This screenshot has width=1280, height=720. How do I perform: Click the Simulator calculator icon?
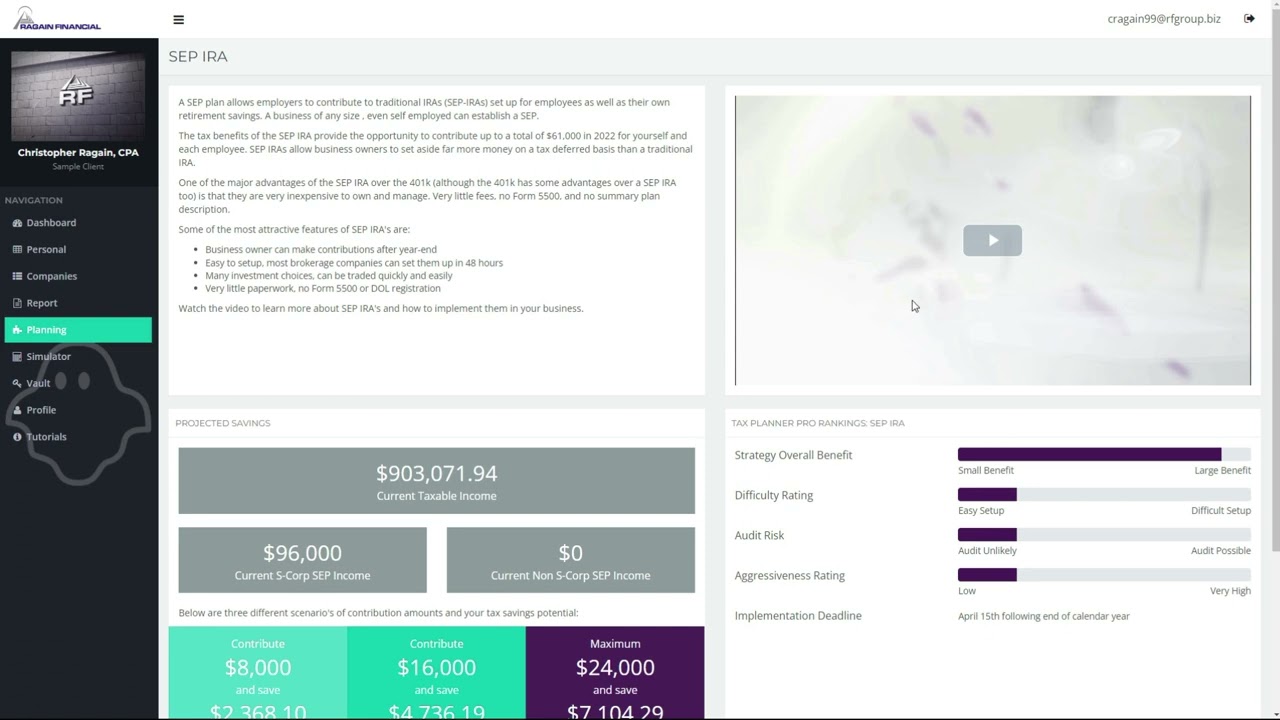tap(17, 357)
